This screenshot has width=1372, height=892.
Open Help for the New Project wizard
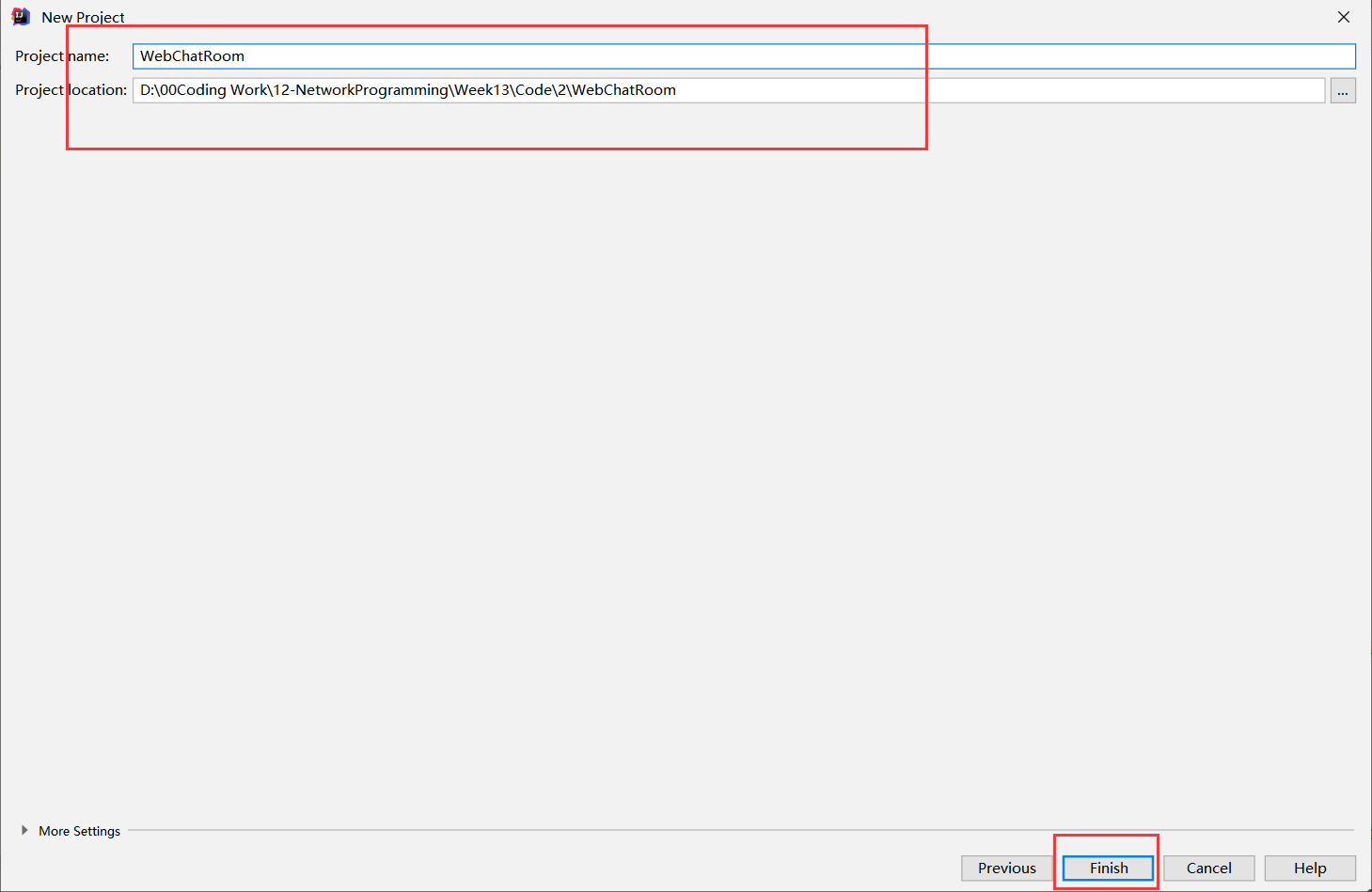pyautogui.click(x=1310, y=868)
